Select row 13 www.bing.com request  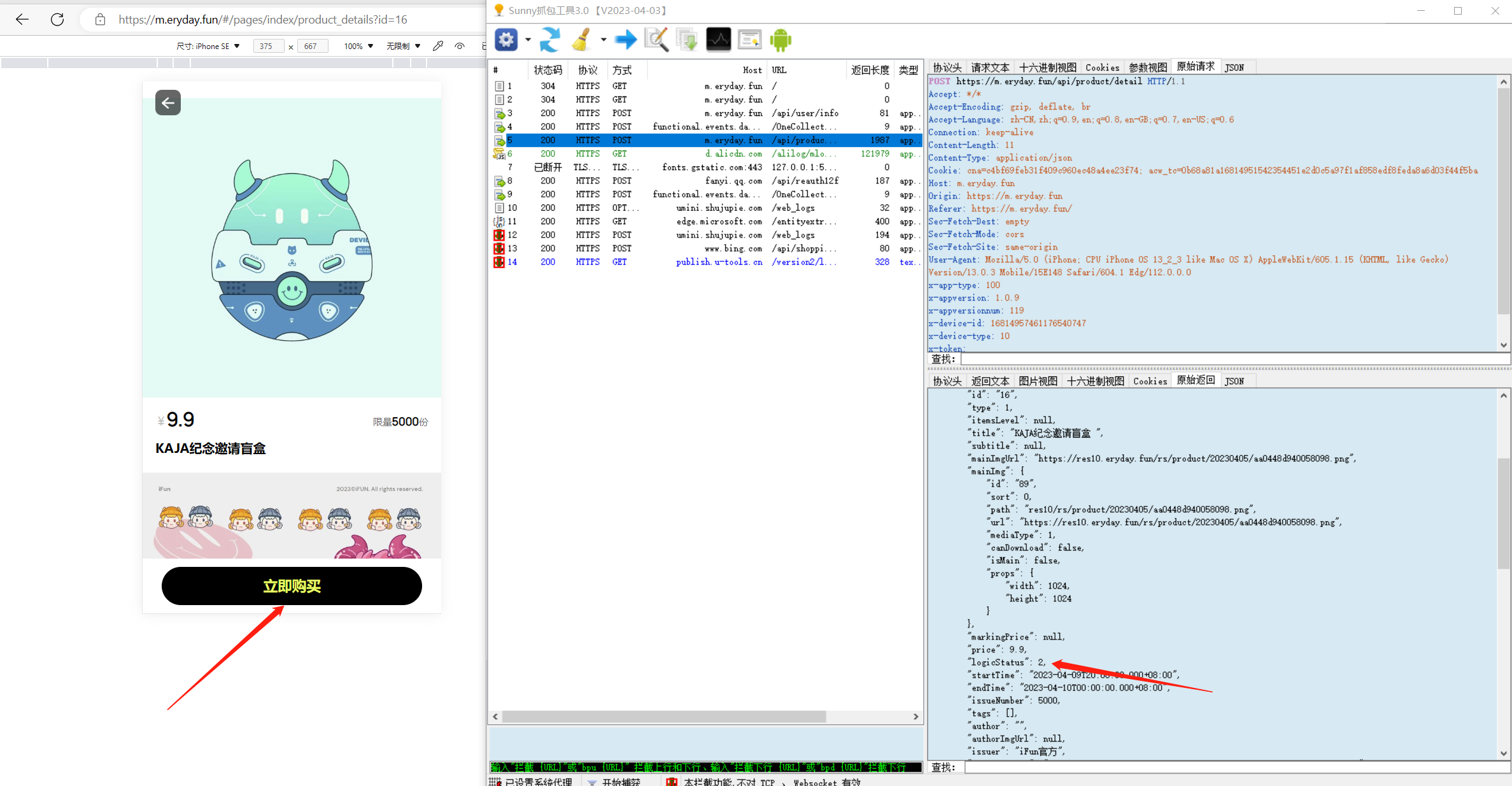(705, 248)
